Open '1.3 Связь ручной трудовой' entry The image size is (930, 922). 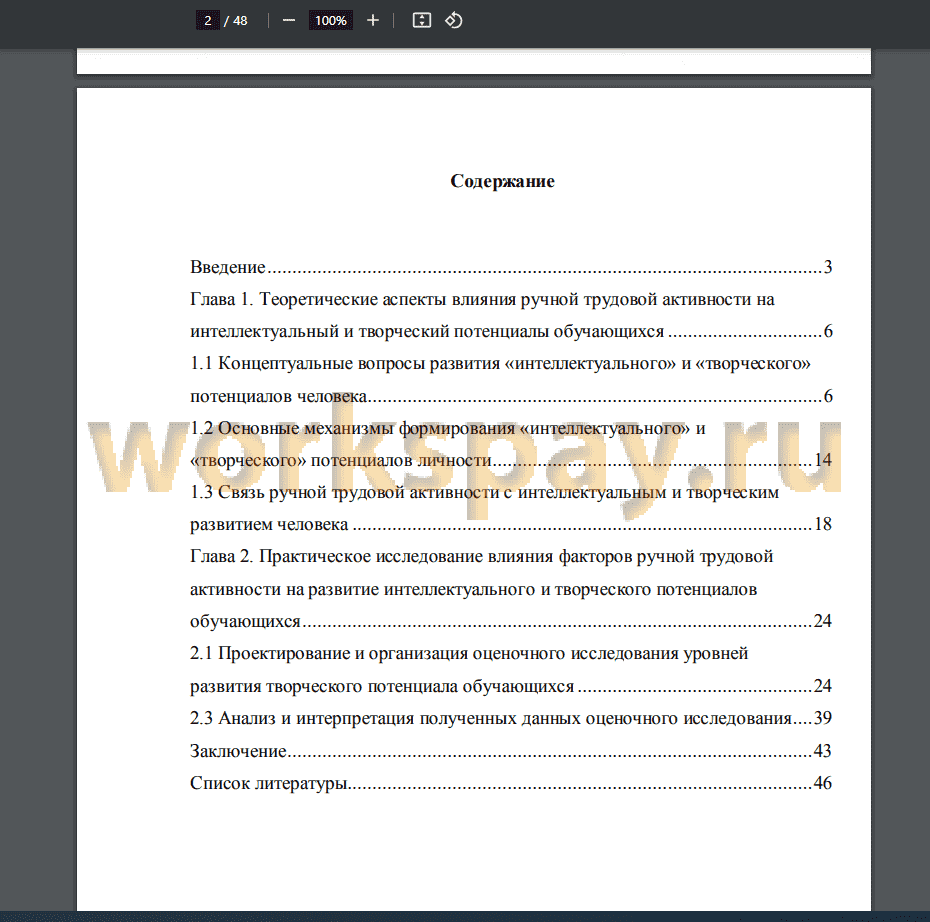coord(511,508)
